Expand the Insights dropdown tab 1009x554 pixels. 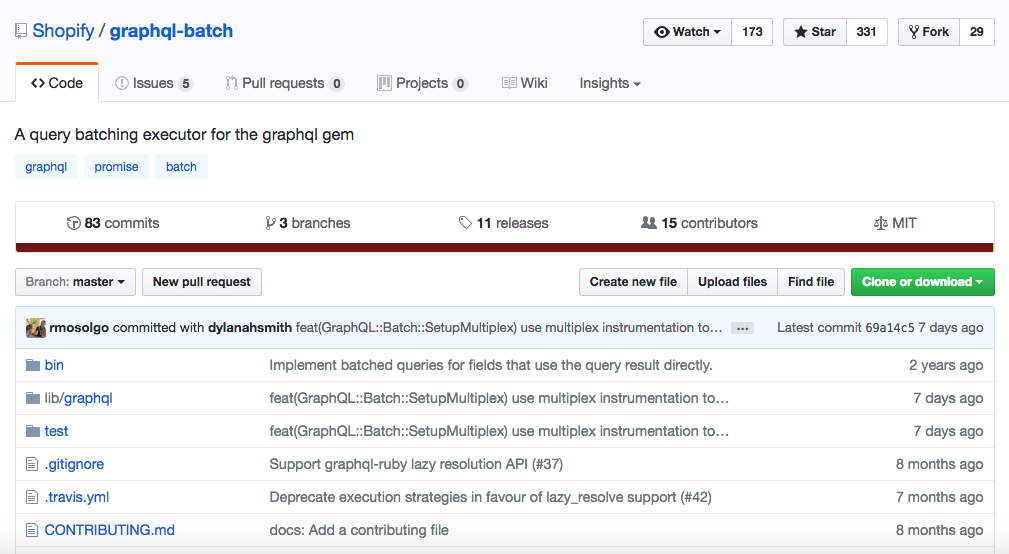(609, 83)
